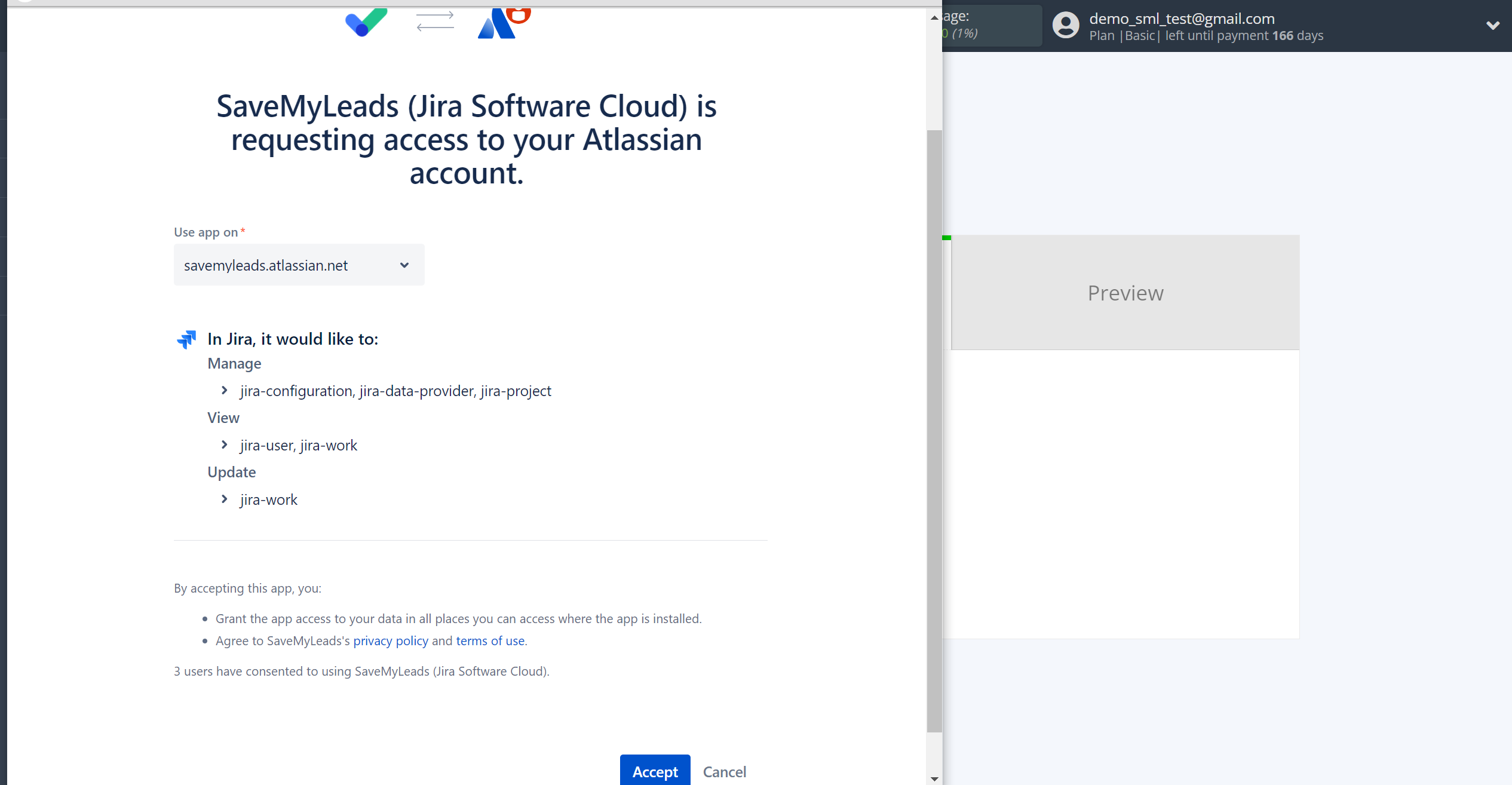
Task: Expand the account menu chevron in header
Action: click(x=1492, y=26)
